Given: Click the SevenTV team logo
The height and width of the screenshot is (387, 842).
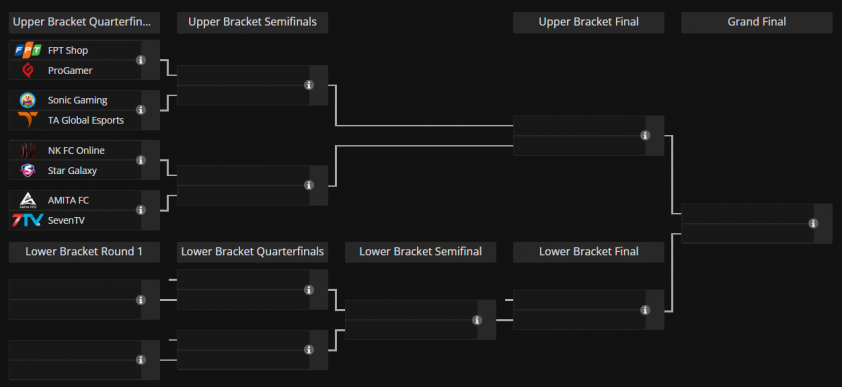Looking at the screenshot, I should (x=27, y=220).
